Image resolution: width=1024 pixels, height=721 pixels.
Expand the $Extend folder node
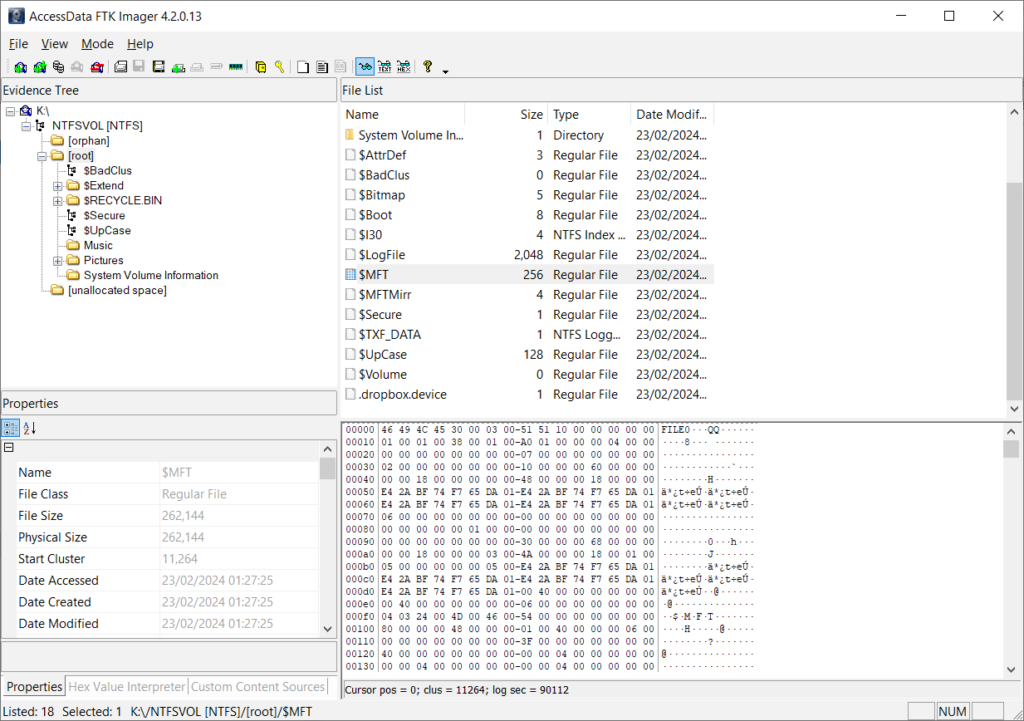57,186
